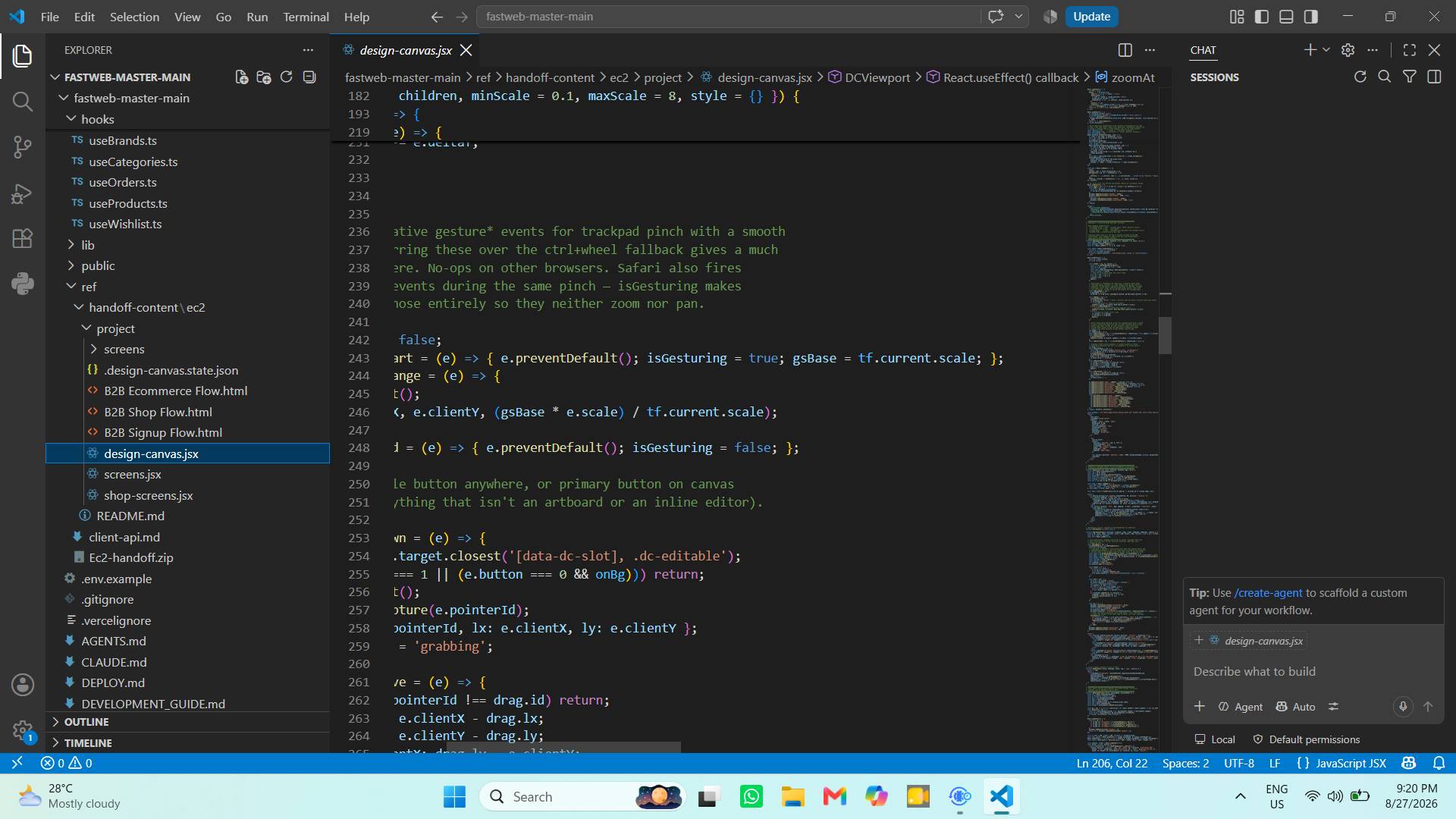Image resolution: width=1456 pixels, height=819 pixels.
Task: Open Run and Debug view
Action: coord(23,193)
